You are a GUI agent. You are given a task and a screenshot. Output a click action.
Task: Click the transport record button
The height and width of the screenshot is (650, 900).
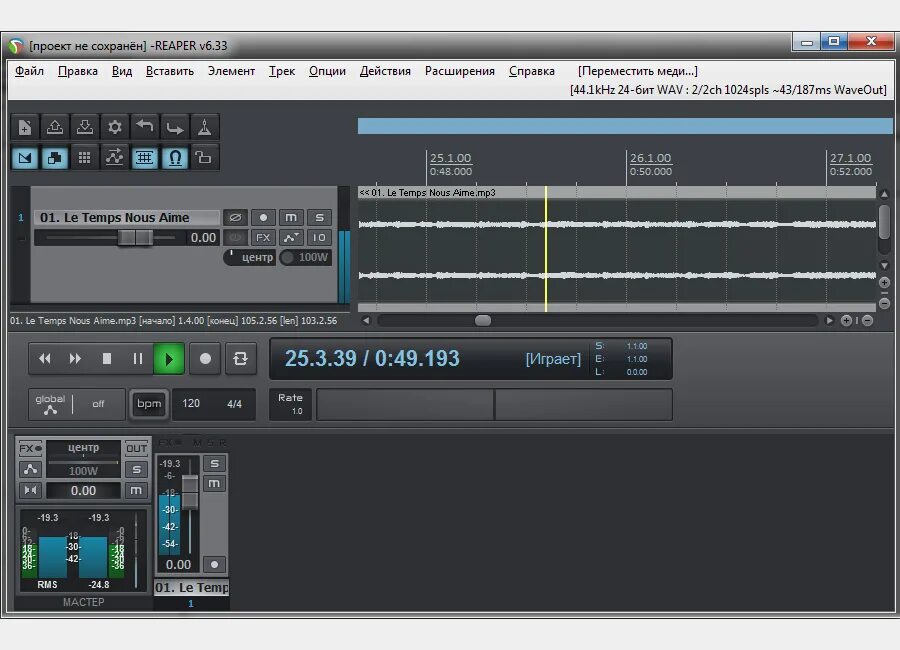pos(205,359)
